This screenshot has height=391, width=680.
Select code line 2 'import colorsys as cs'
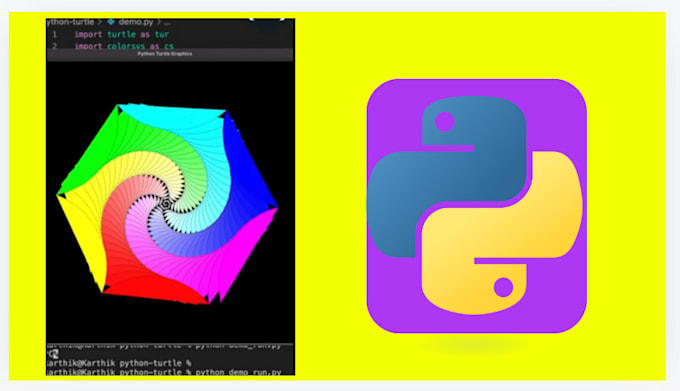[x=124, y=46]
